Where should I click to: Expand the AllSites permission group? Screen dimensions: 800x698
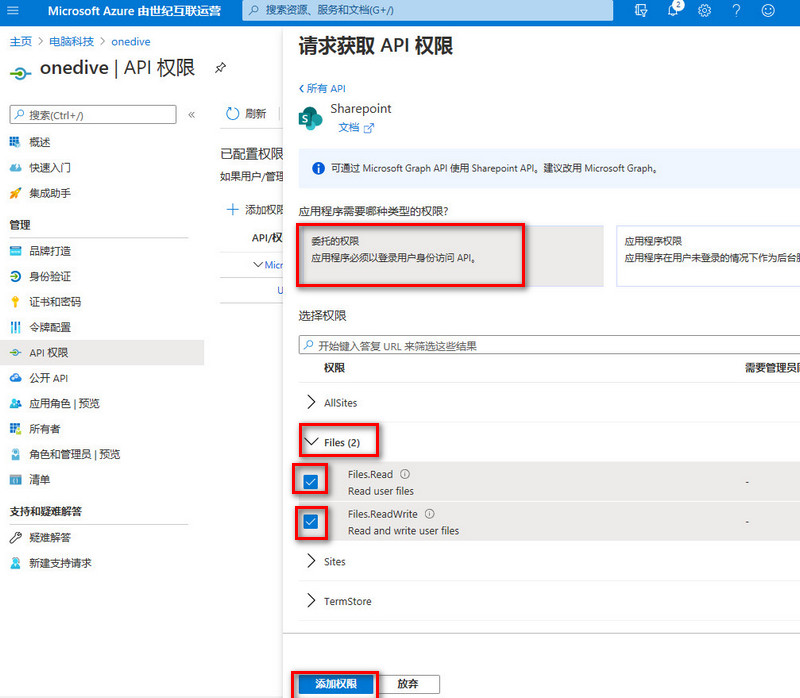(311, 402)
